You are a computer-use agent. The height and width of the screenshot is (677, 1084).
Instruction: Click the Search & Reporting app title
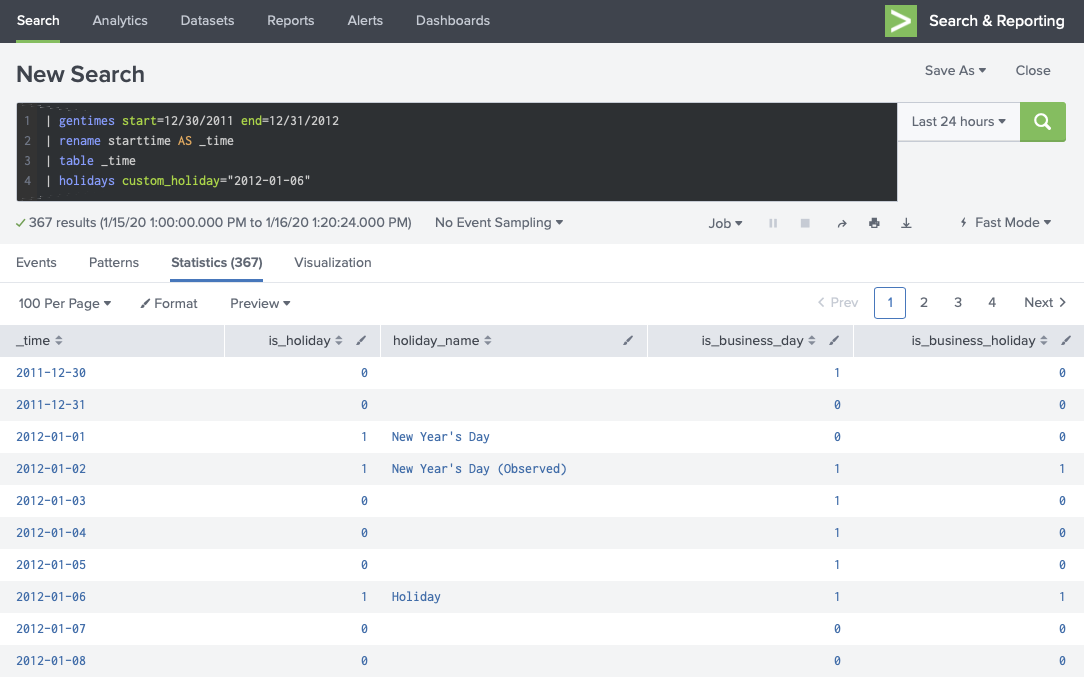click(996, 21)
